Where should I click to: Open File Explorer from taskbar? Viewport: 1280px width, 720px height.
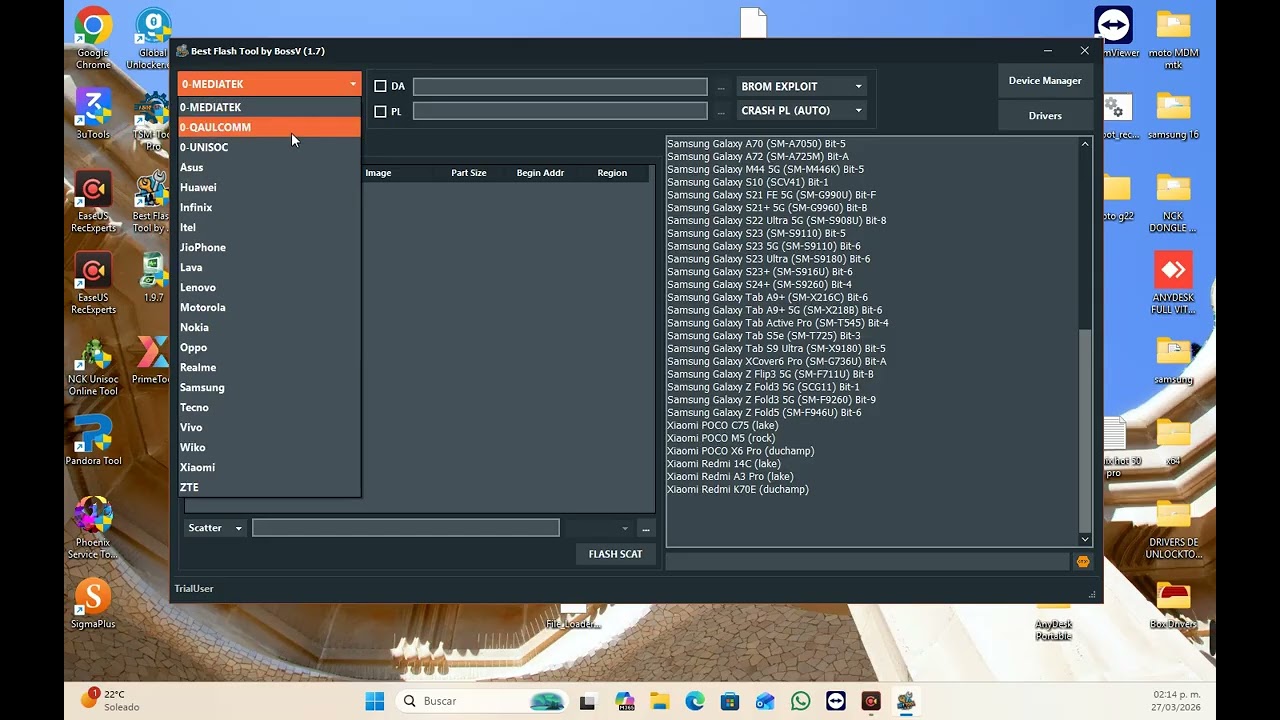(660, 701)
